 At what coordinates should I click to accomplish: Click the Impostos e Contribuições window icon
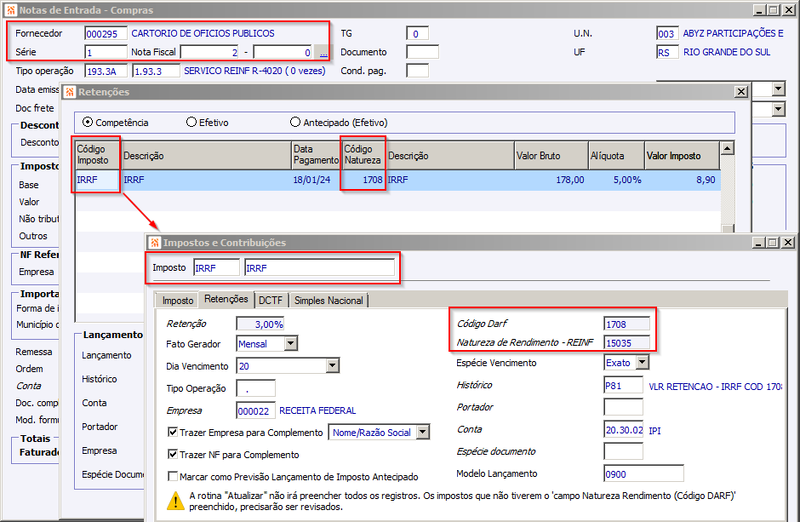(x=155, y=242)
